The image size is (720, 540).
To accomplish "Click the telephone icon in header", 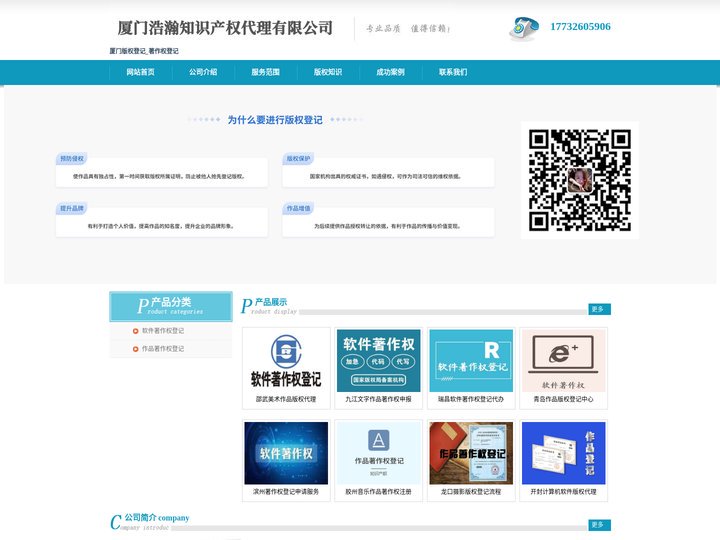I will click(523, 28).
